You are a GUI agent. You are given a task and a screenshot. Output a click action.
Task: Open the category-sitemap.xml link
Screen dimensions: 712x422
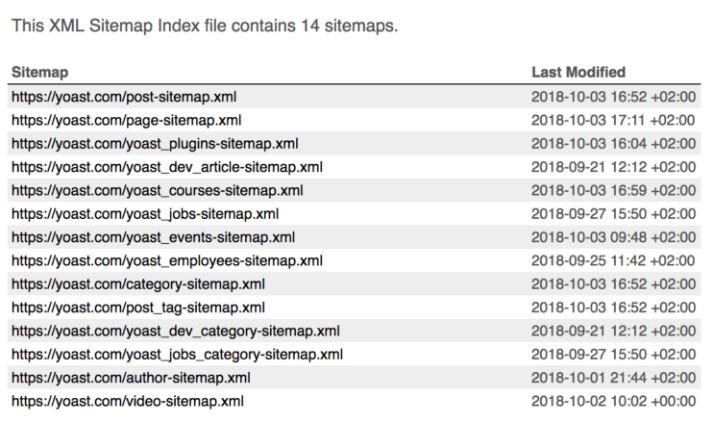coord(138,284)
